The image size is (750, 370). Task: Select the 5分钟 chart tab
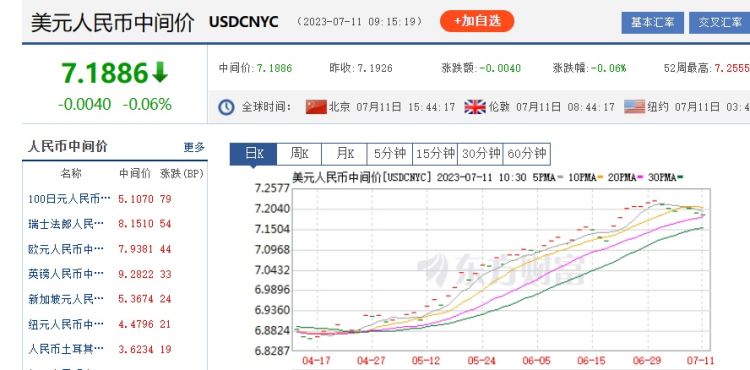coord(390,154)
